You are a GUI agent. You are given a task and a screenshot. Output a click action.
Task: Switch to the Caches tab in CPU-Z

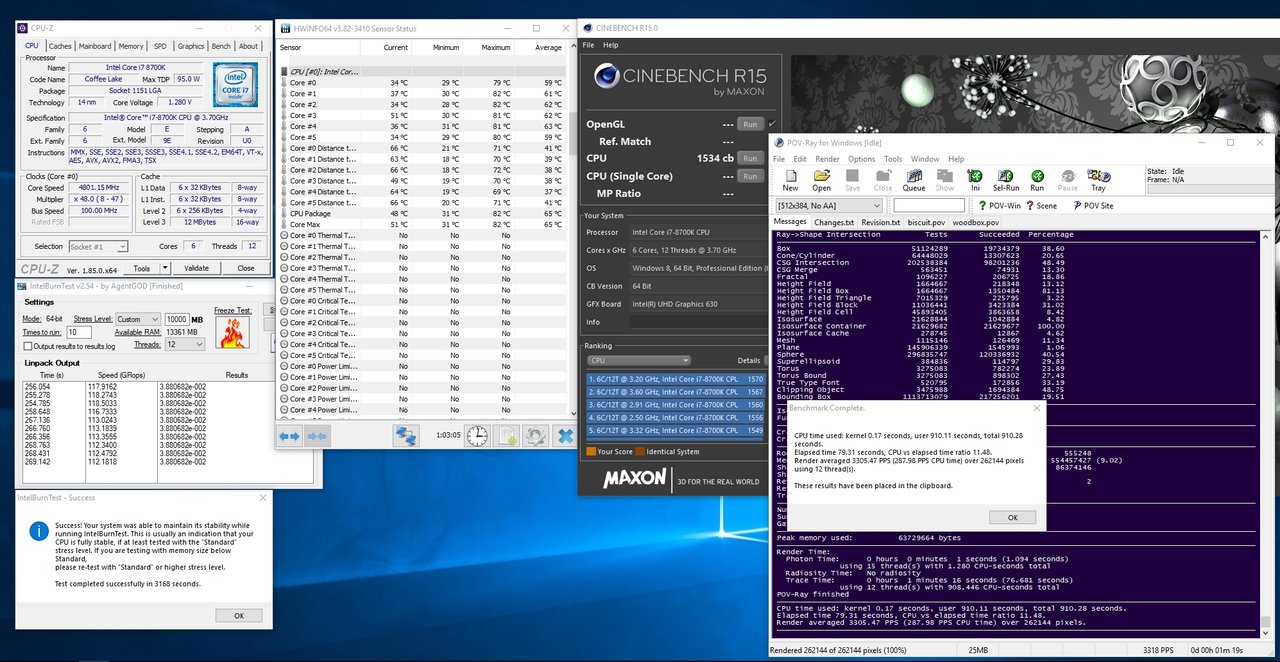tap(61, 46)
